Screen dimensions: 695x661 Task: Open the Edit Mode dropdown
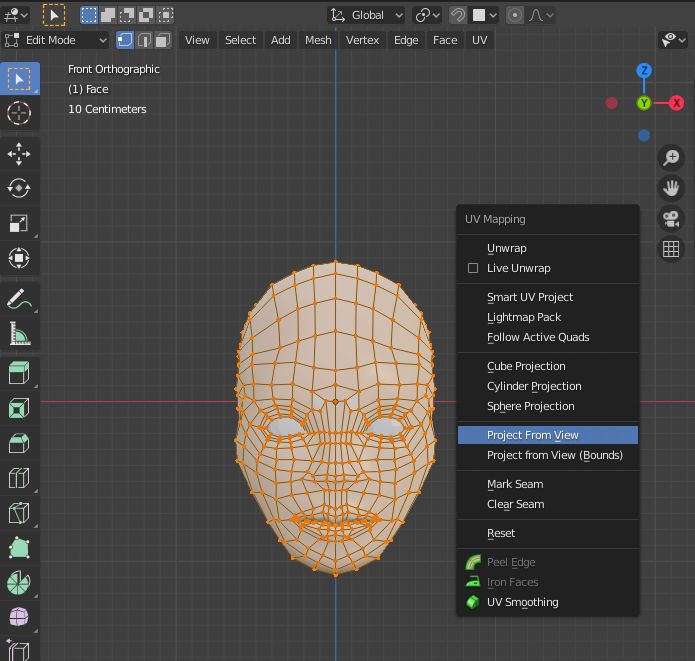coord(56,40)
